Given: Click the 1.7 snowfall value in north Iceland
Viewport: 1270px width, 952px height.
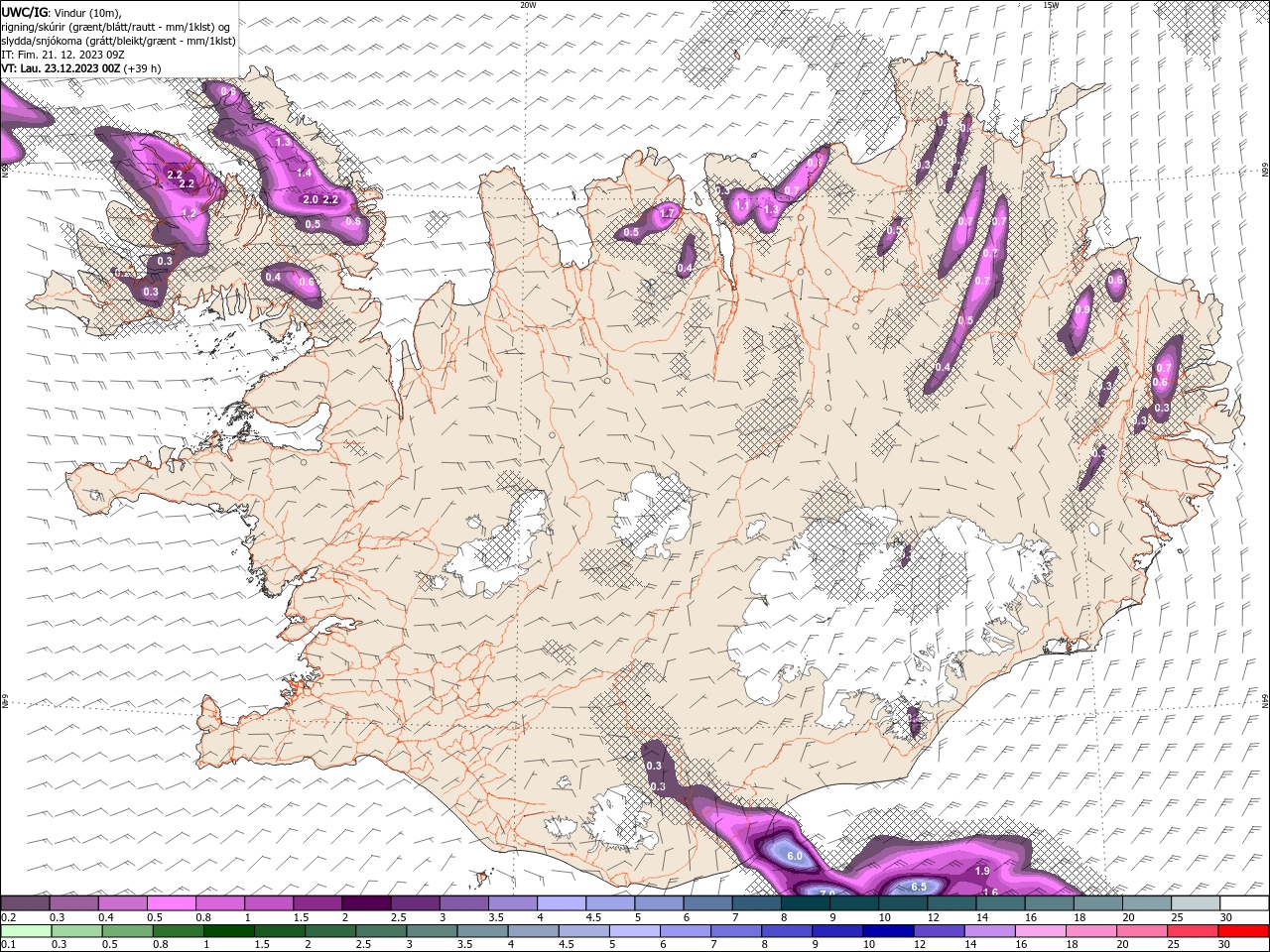Looking at the screenshot, I should [668, 213].
